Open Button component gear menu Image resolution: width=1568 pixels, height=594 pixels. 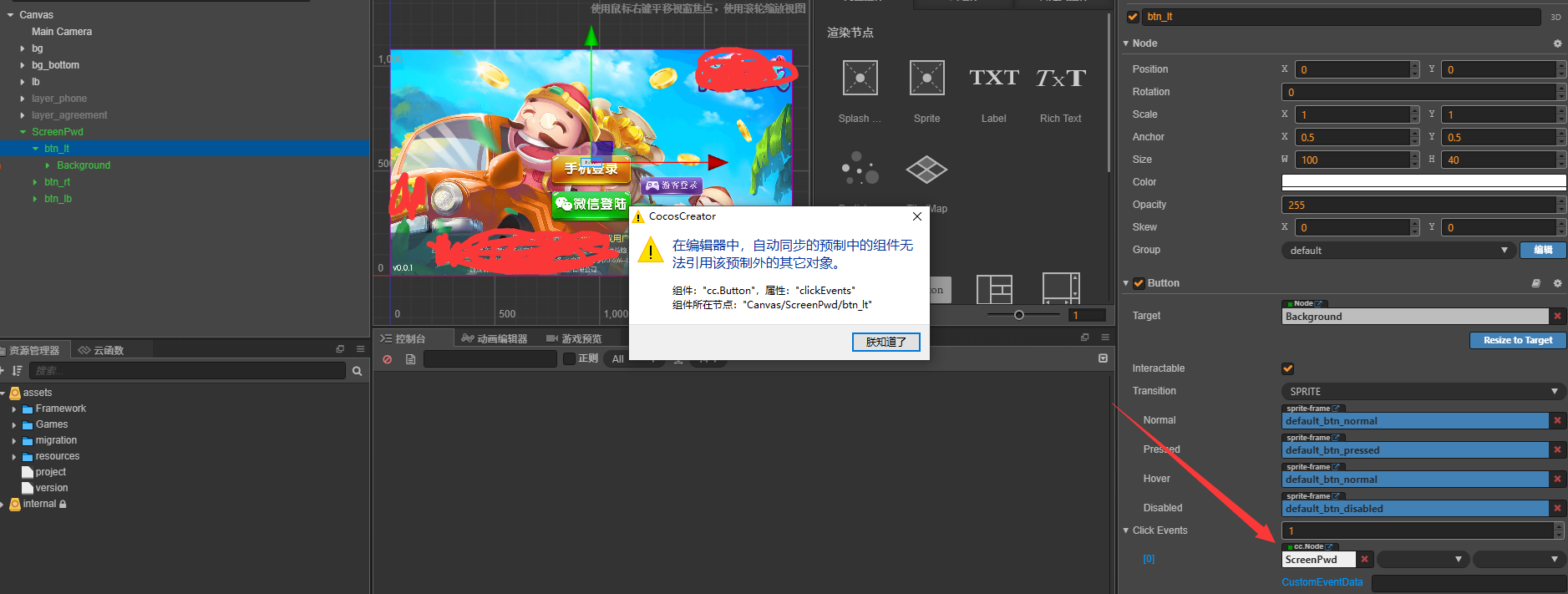pyautogui.click(x=1557, y=283)
